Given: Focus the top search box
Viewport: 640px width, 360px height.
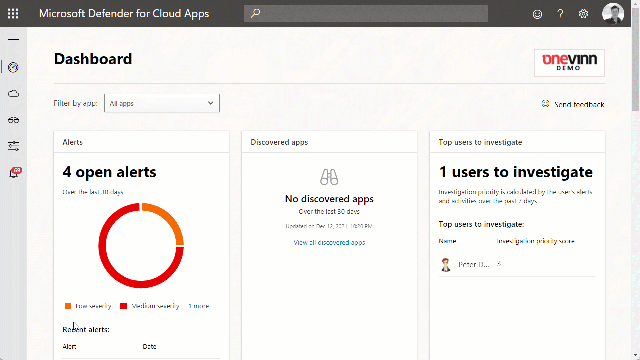Looking at the screenshot, I should [x=366, y=13].
